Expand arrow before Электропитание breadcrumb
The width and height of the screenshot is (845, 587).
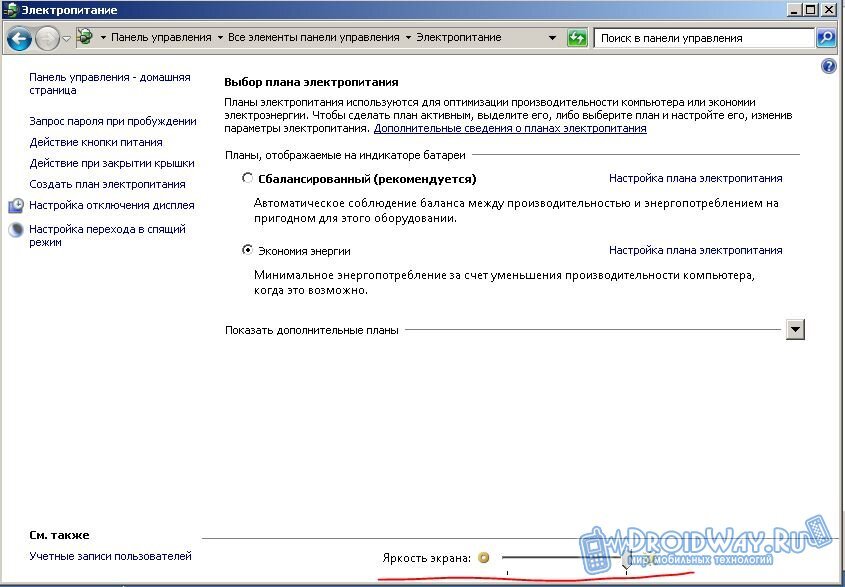coord(408,38)
